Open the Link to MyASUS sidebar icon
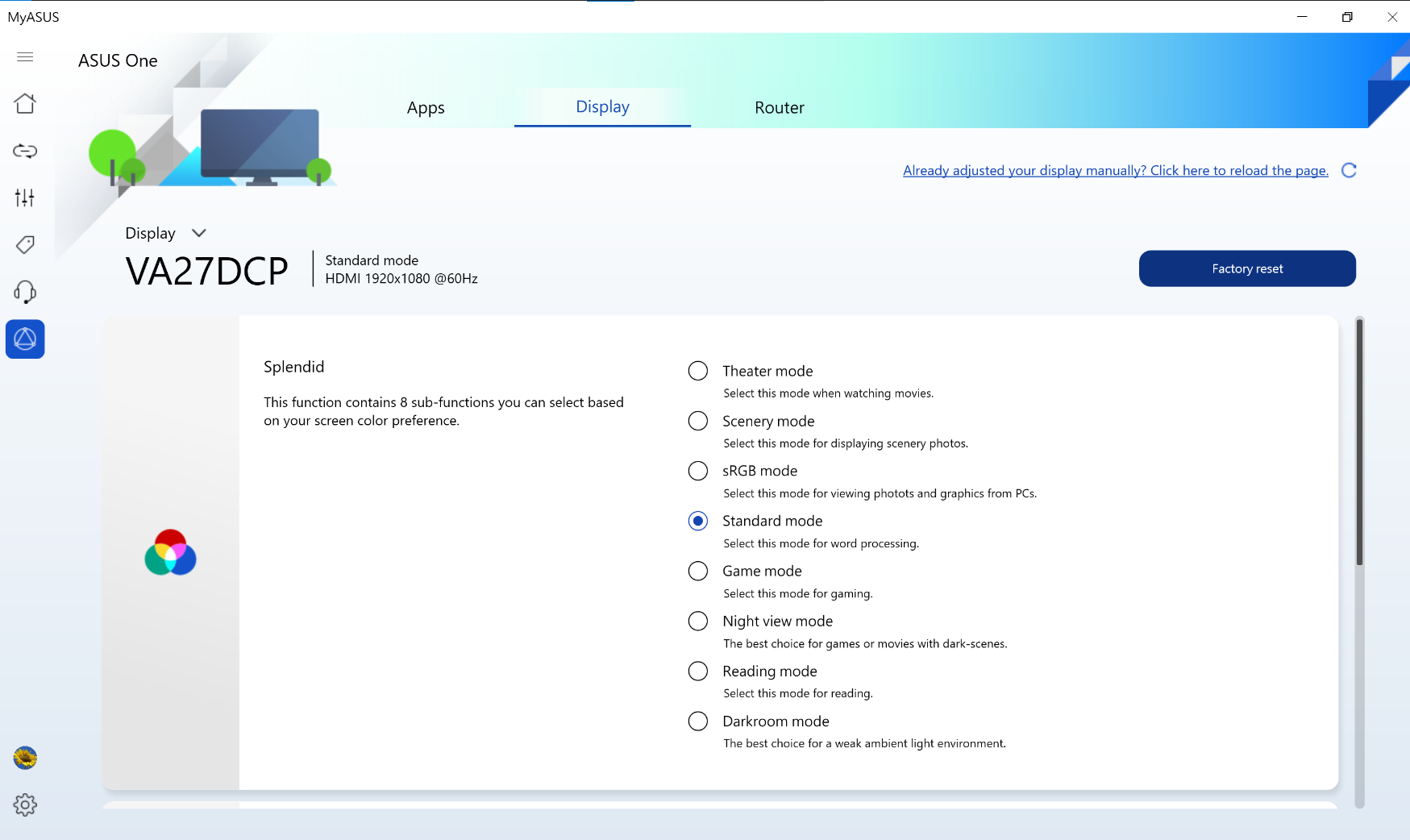This screenshot has height=840, width=1410. click(x=25, y=151)
